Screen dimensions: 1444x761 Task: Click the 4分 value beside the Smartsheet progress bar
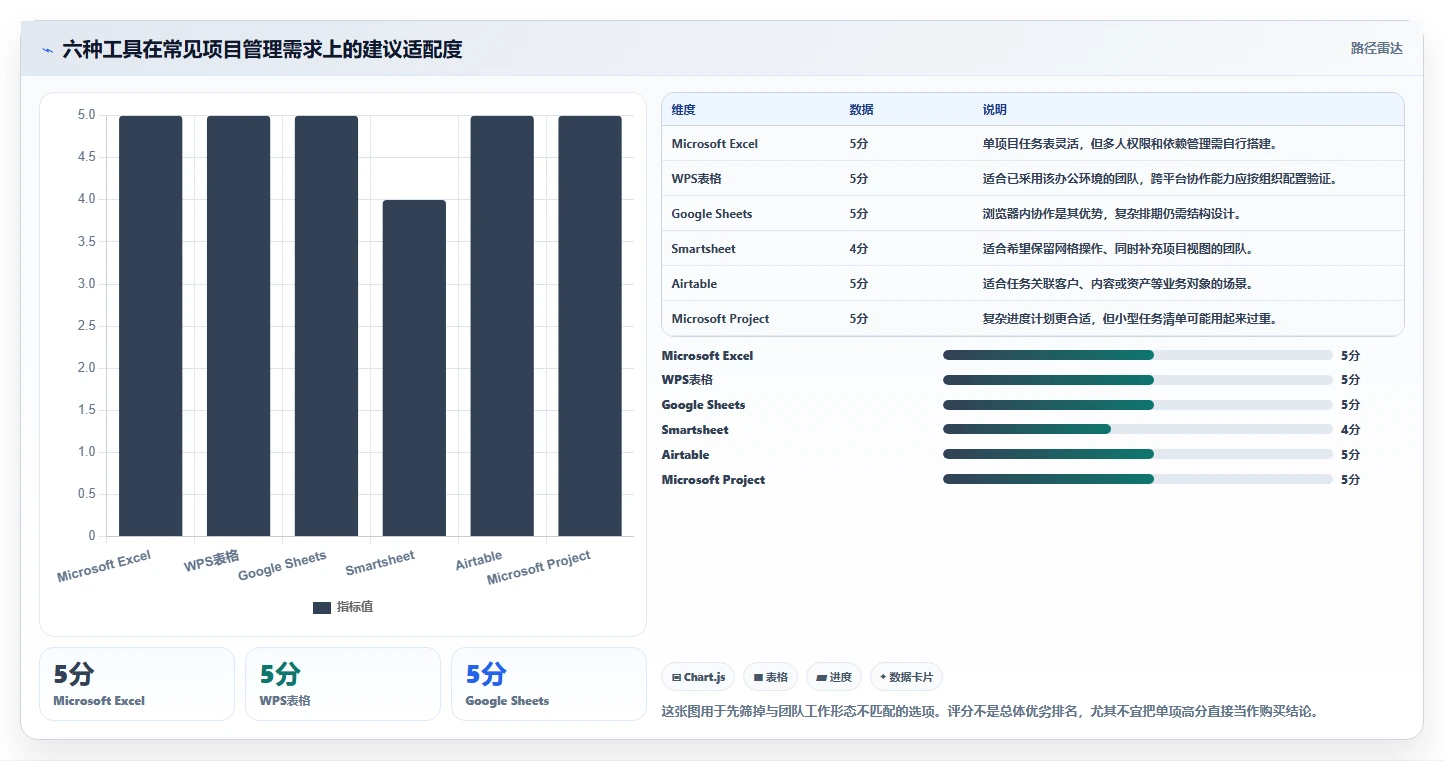(x=1350, y=430)
